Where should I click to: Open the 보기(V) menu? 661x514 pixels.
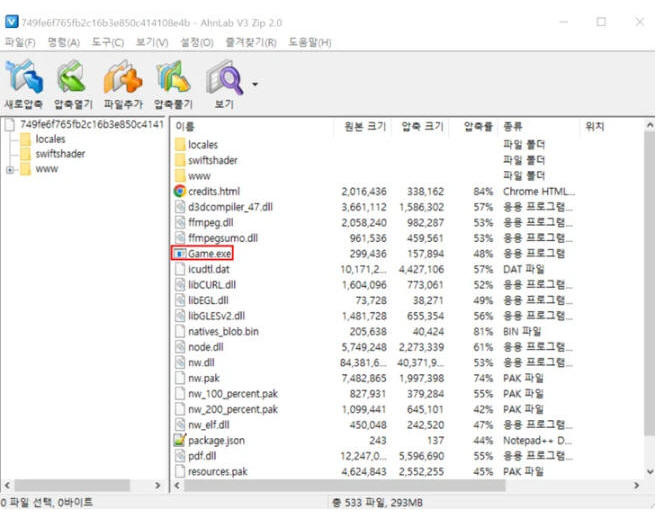(152, 42)
